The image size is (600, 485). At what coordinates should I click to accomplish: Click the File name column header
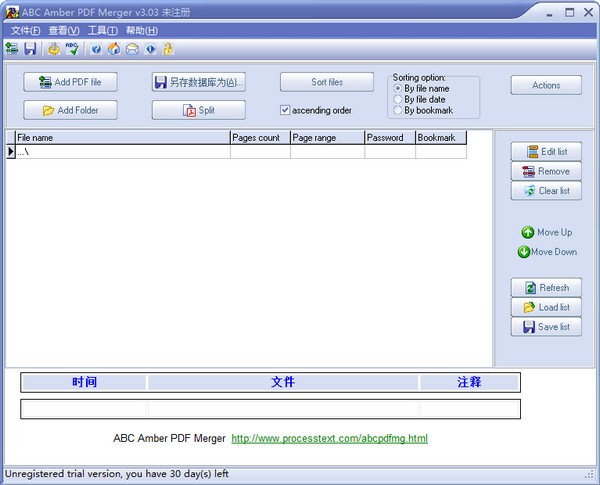122,137
